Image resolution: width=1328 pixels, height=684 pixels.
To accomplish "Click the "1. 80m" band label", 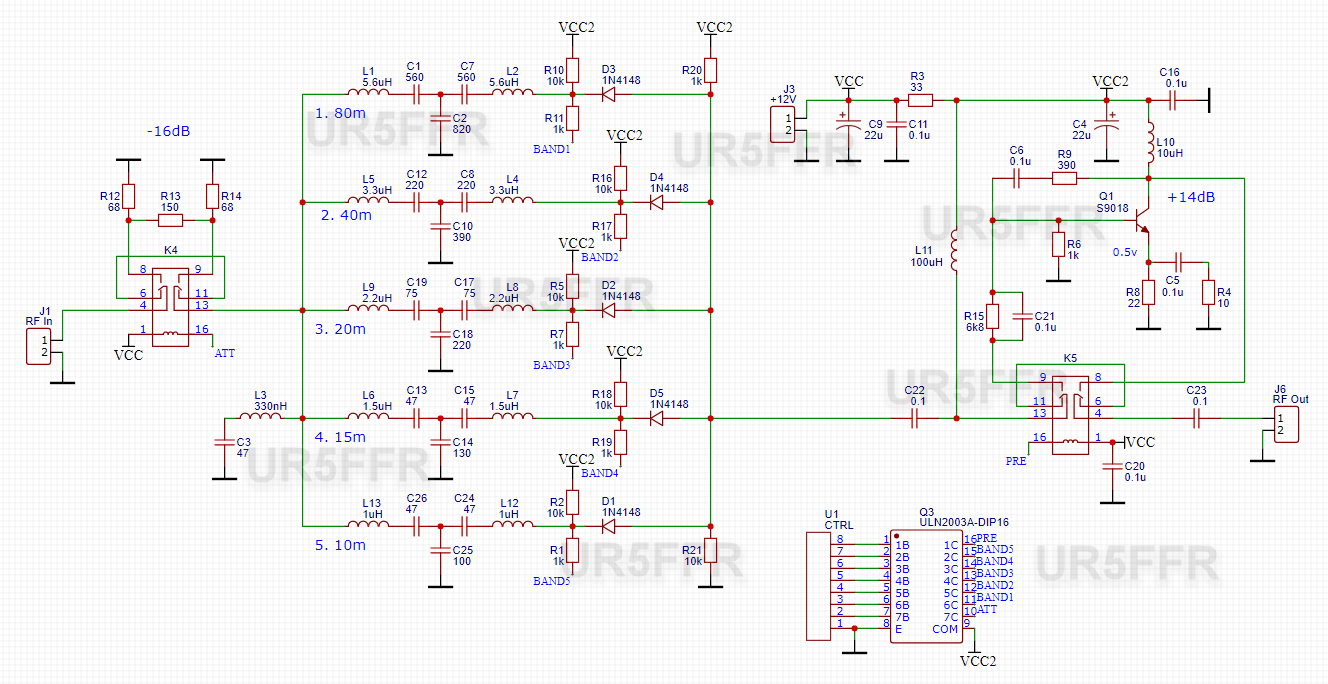I will (x=341, y=113).
